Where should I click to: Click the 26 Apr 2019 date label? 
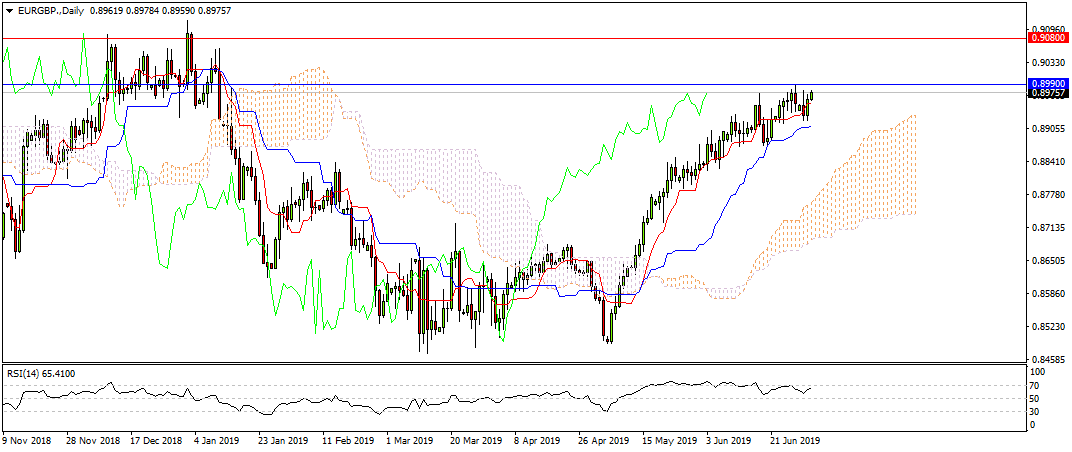pos(602,439)
